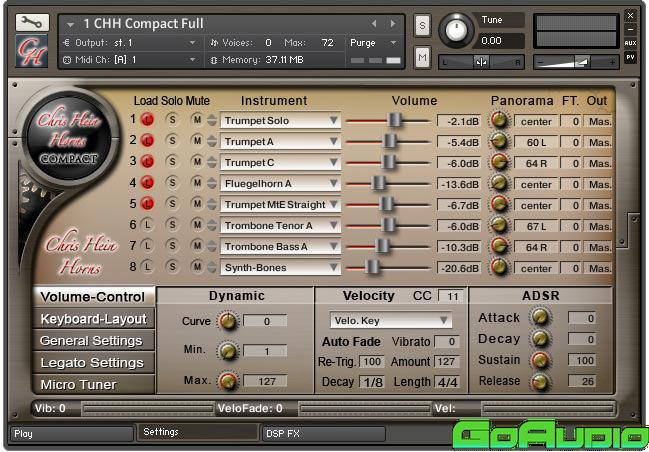Open the Trombone Tenor A dropdown
Image resolution: width=649 pixels, height=452 pixels.
point(280,226)
